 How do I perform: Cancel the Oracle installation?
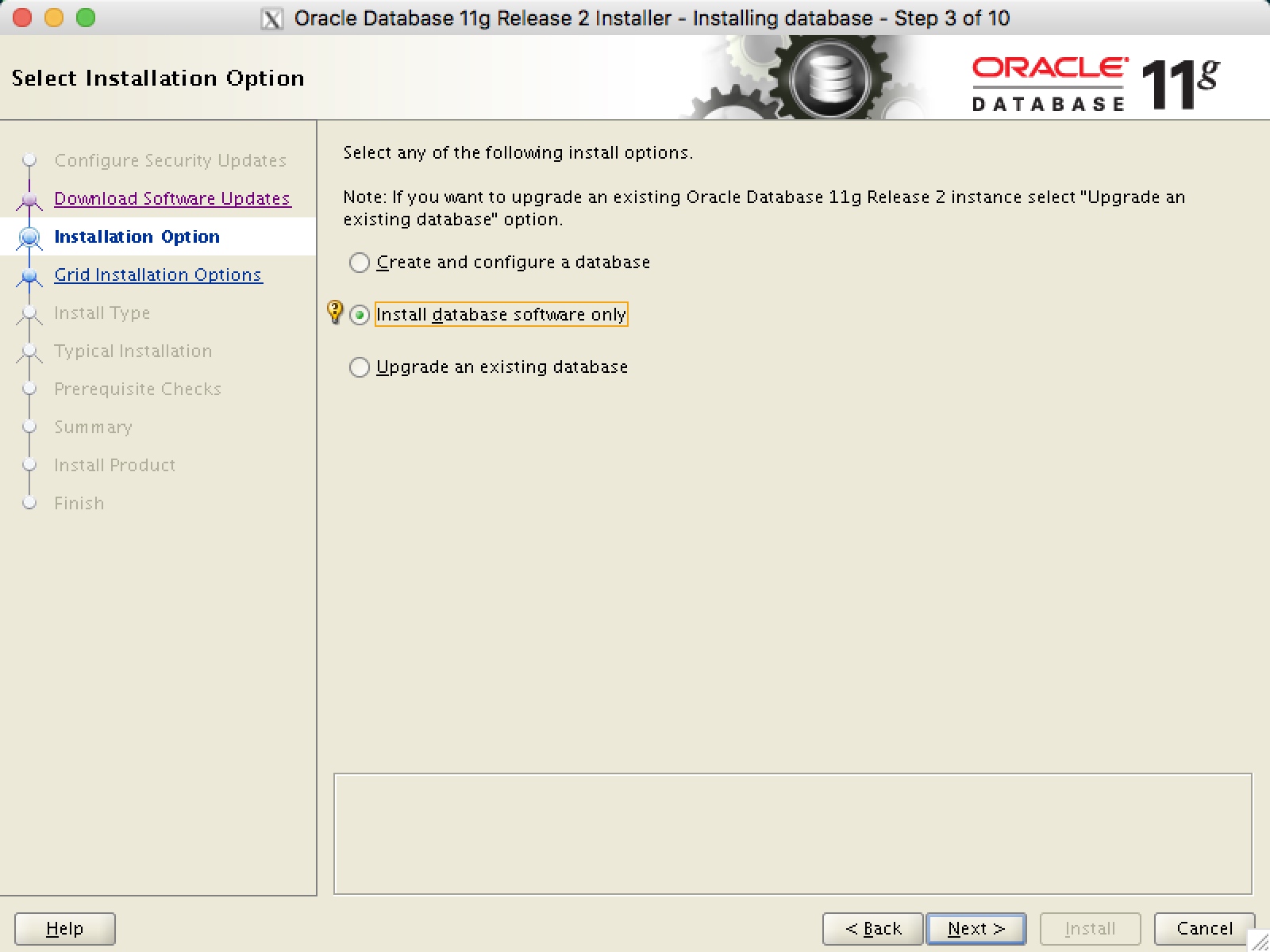[x=1204, y=928]
